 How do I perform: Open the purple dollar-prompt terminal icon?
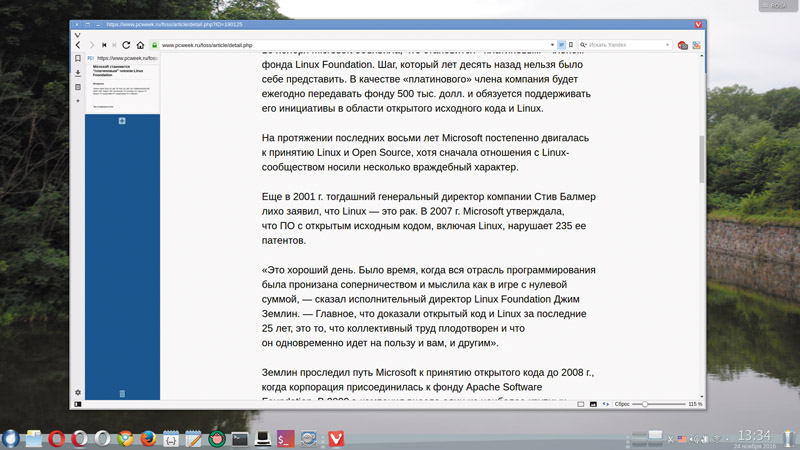click(285, 439)
